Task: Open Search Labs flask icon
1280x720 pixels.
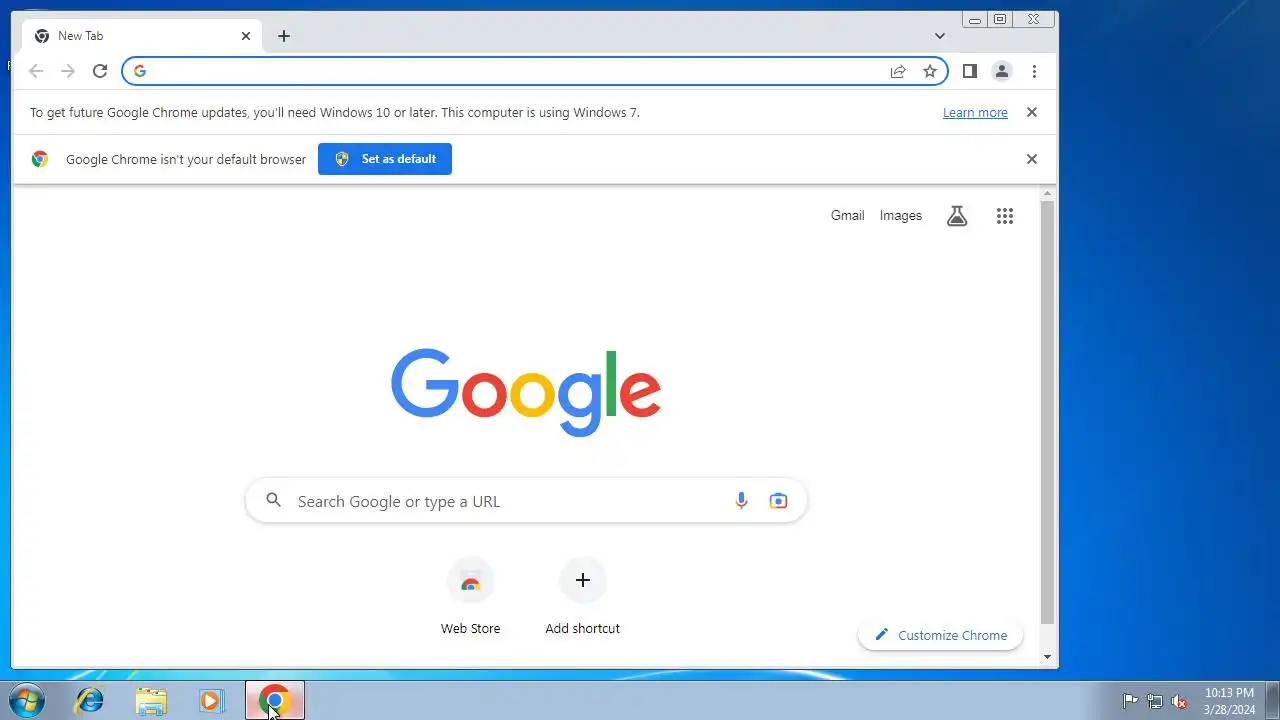Action: 957,216
